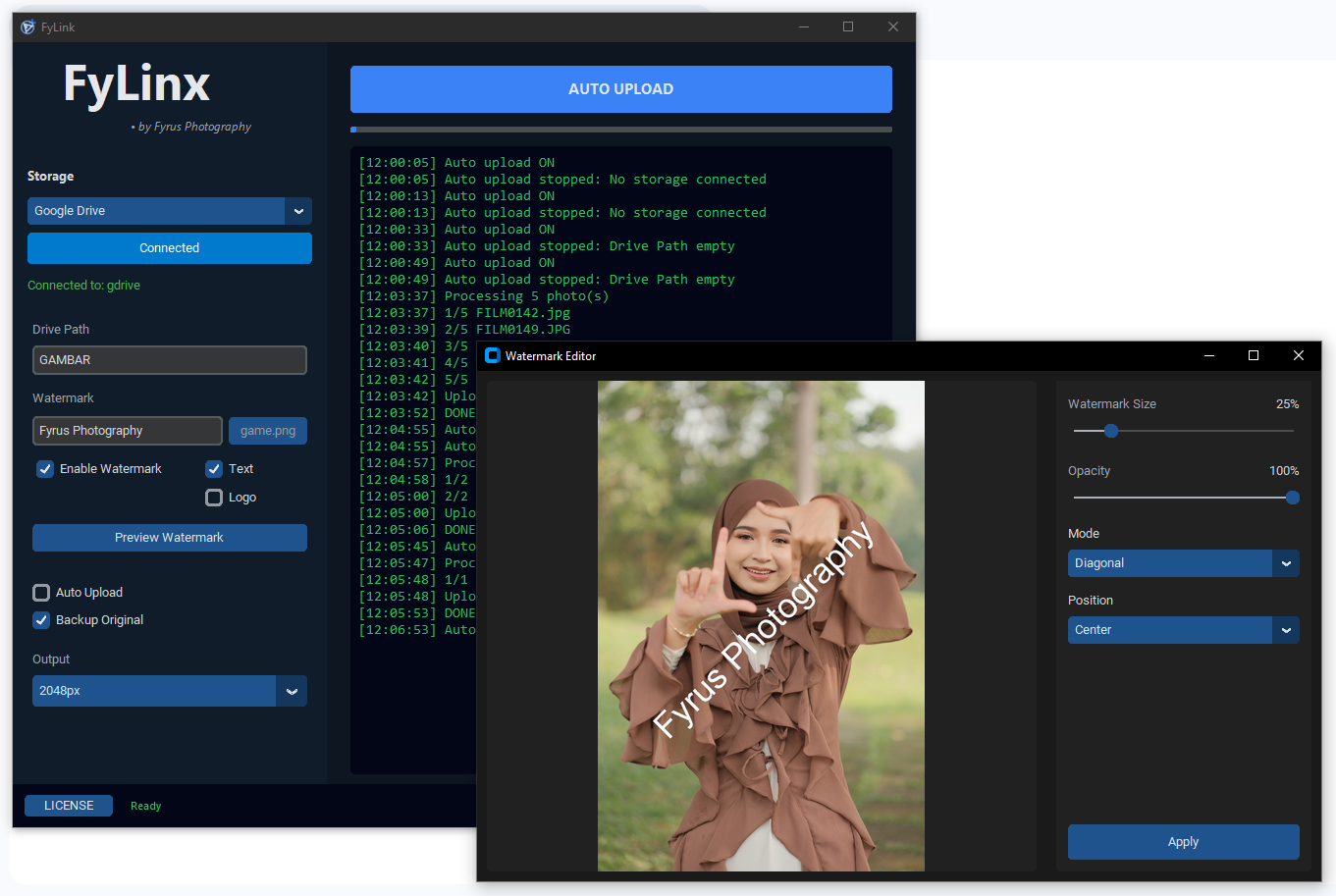Click the 'by Fyrus Photography' subtitle
The image size is (1336, 896).
click(191, 127)
